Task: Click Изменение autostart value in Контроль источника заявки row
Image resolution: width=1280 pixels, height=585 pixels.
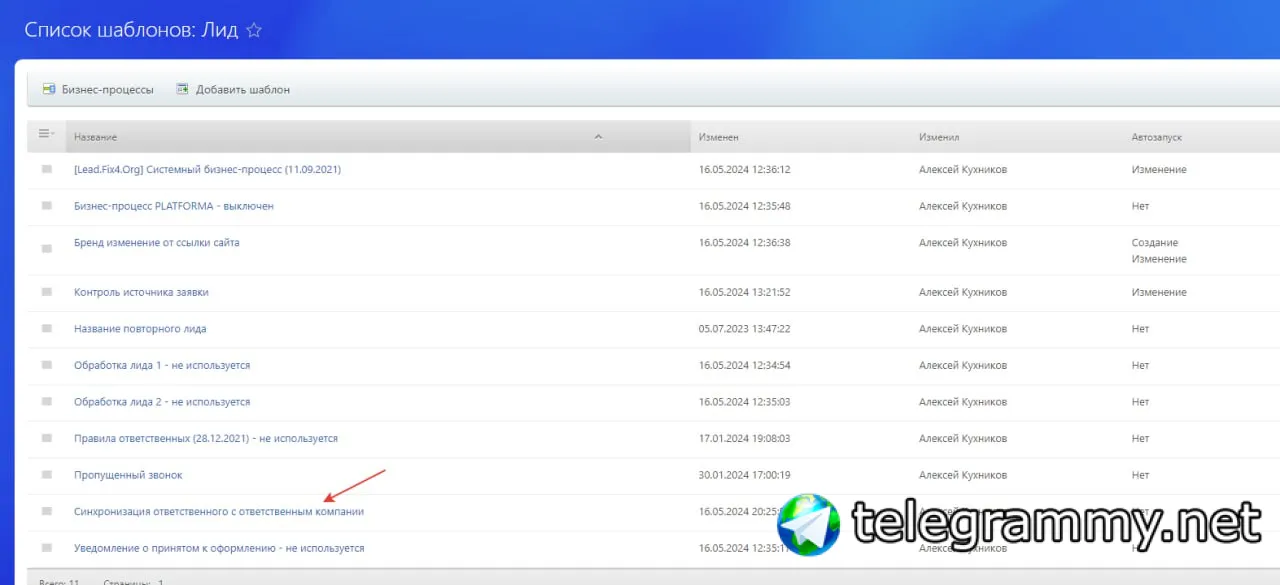Action: [1159, 292]
